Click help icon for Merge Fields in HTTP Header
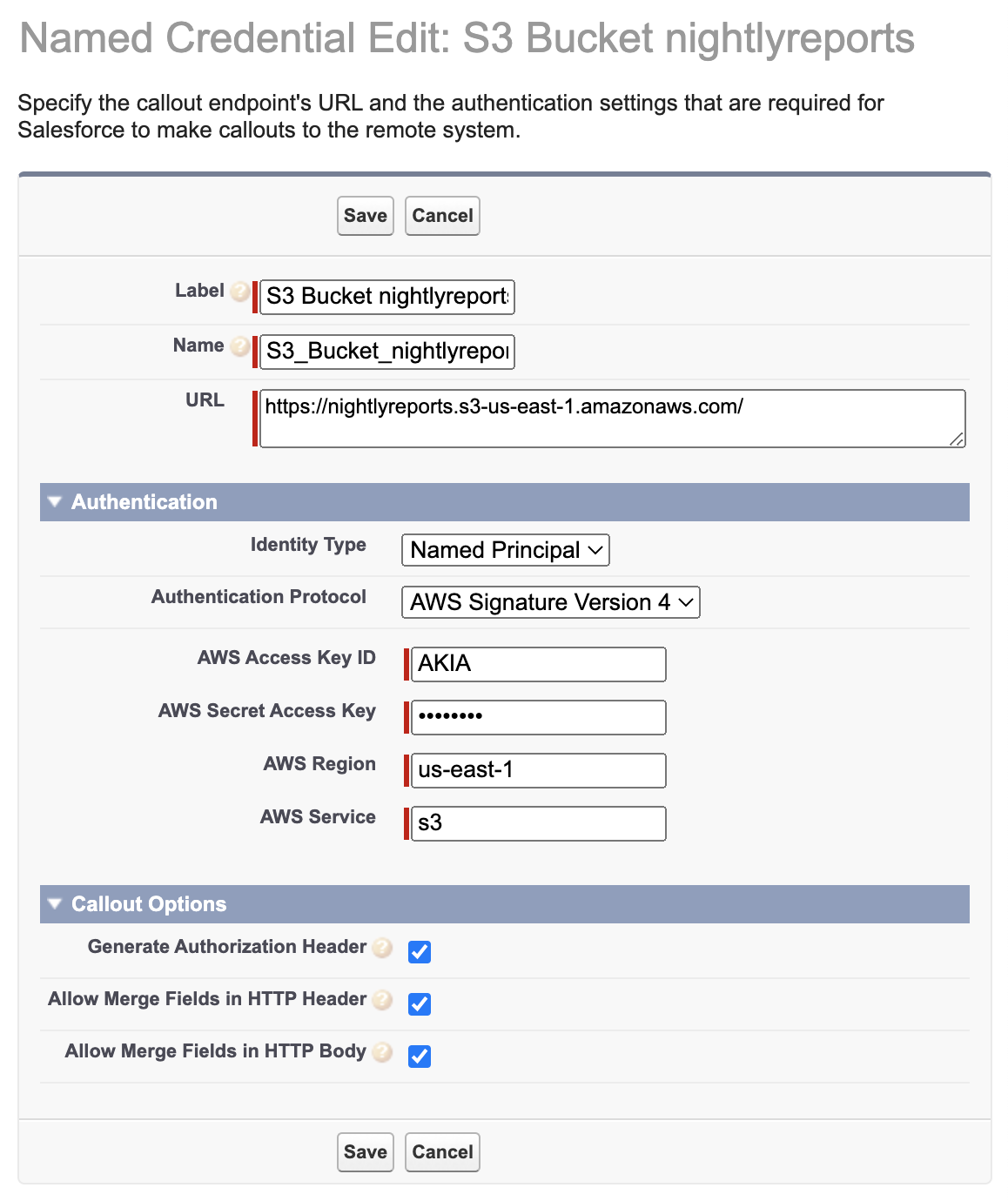 click(383, 1000)
